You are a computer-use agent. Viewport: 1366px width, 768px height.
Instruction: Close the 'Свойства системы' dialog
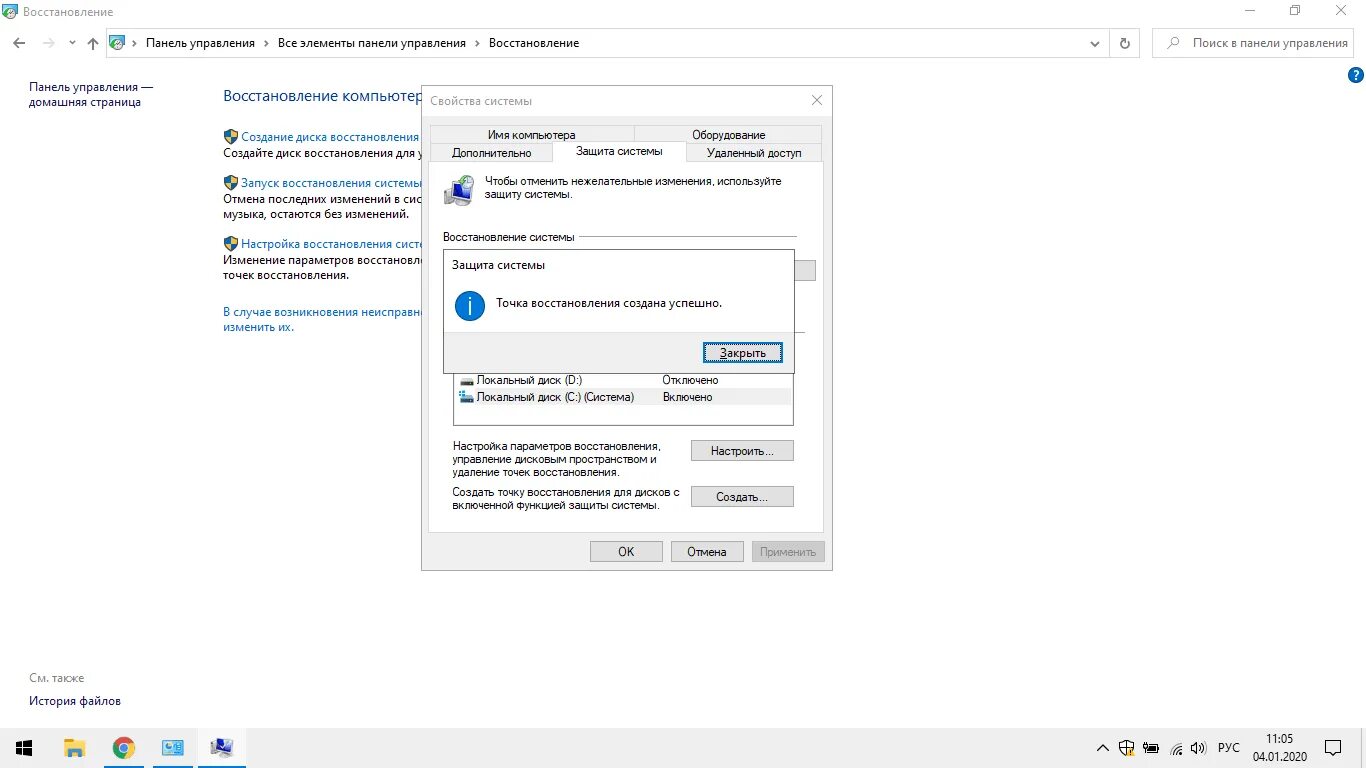point(817,100)
